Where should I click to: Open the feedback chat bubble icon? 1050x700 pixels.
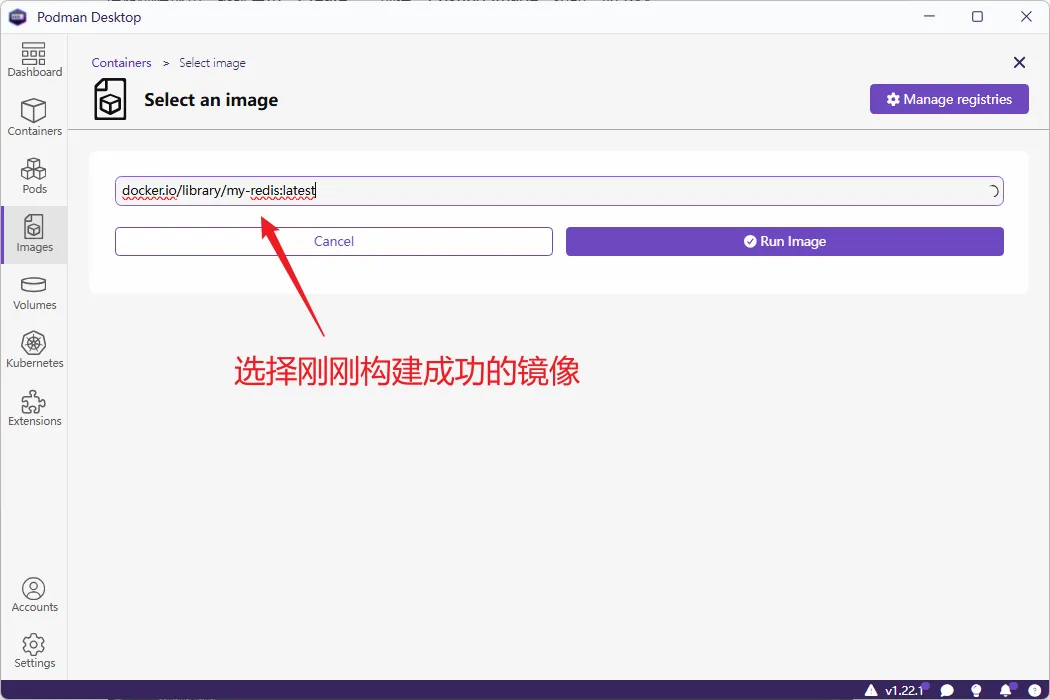point(947,690)
